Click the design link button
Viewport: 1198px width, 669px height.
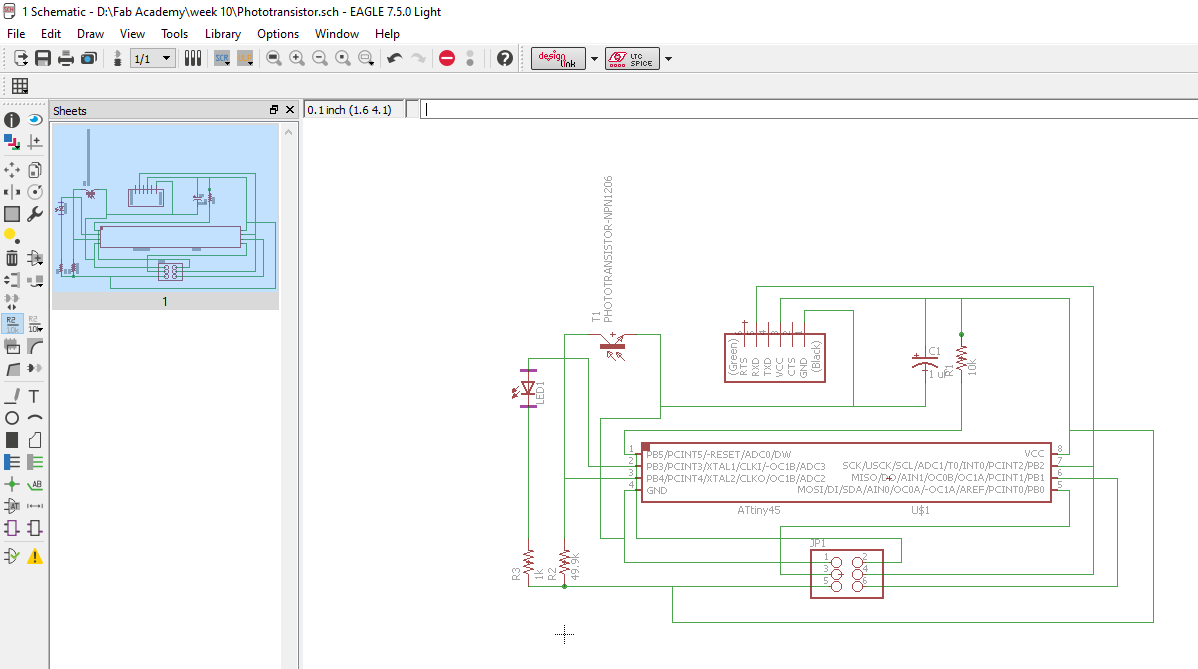tap(558, 59)
